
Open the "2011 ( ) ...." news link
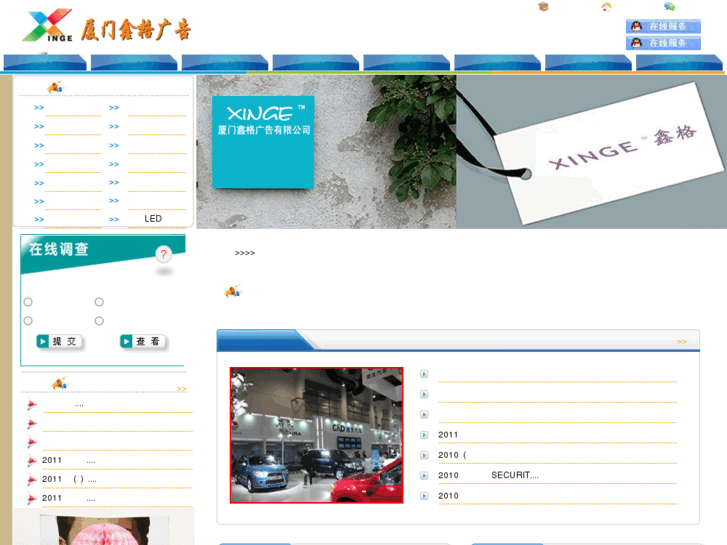[x=69, y=479]
